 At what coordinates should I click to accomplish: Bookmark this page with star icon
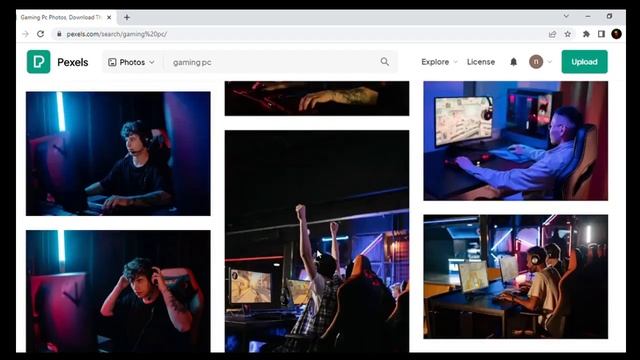[x=568, y=34]
